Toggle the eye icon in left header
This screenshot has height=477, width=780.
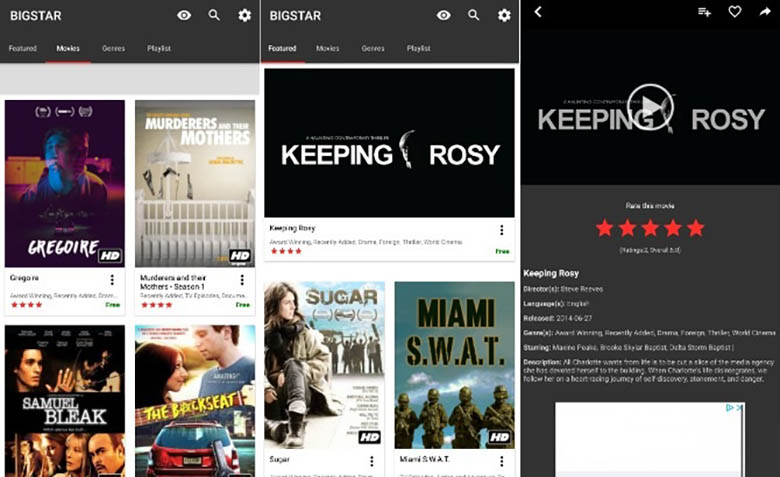(x=184, y=15)
